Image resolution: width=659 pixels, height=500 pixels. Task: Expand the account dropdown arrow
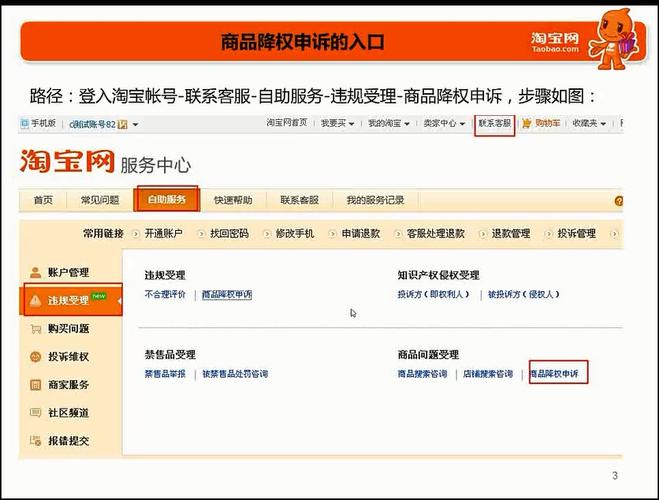pos(135,124)
